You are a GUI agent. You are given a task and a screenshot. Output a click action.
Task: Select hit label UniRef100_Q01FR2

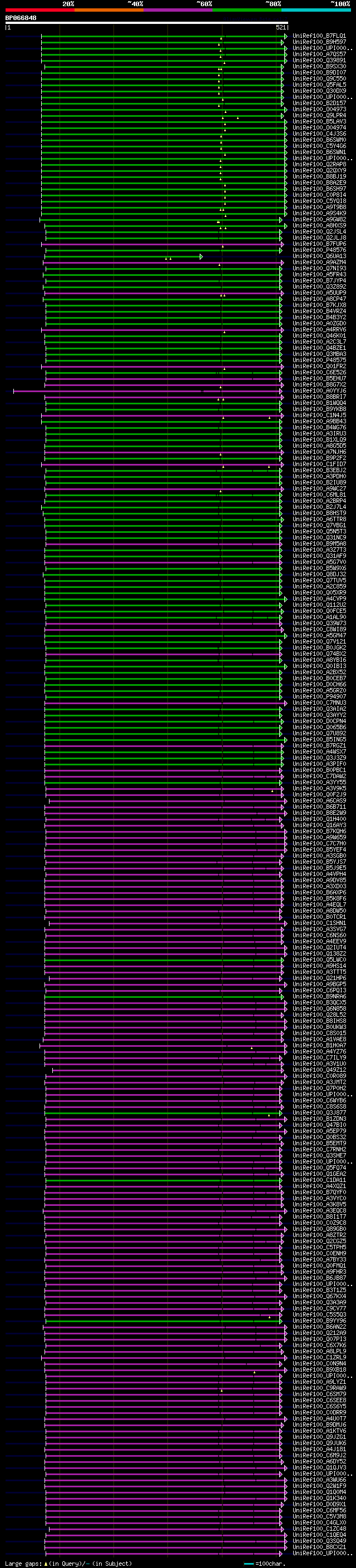(319, 367)
